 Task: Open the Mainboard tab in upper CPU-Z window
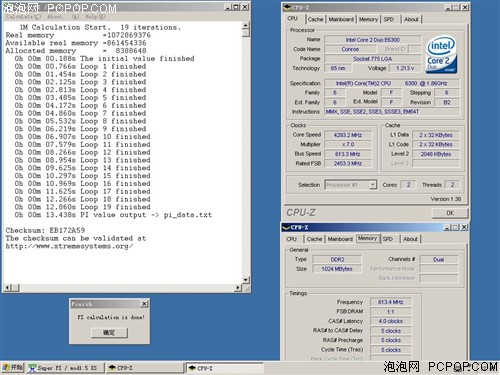[x=341, y=19]
